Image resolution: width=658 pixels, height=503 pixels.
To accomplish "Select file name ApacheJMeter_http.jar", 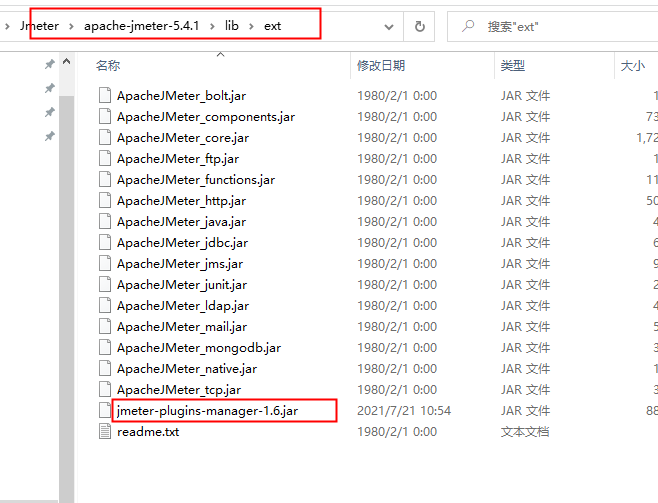I will (x=181, y=201).
